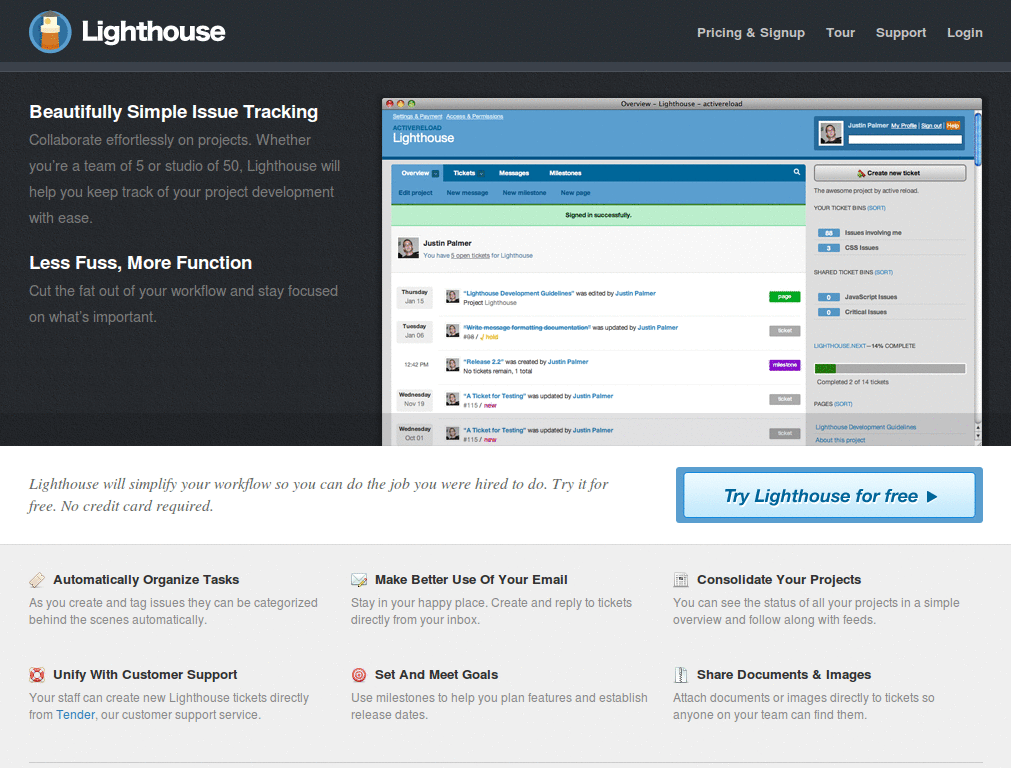The height and width of the screenshot is (768, 1024).
Task: Click the target icon next to Set And Meet Goals
Action: click(359, 674)
